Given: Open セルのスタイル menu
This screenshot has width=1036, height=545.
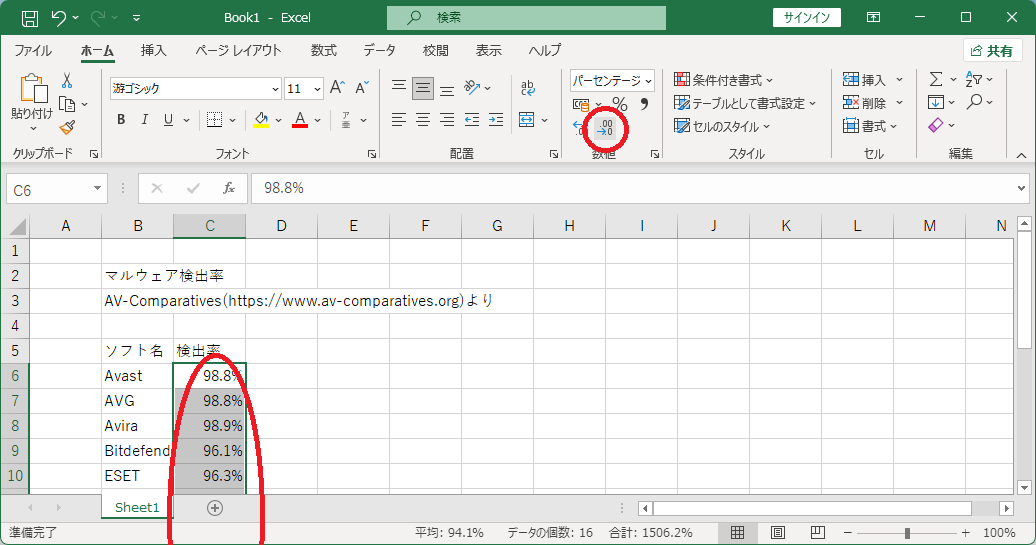Looking at the screenshot, I should click(722, 126).
